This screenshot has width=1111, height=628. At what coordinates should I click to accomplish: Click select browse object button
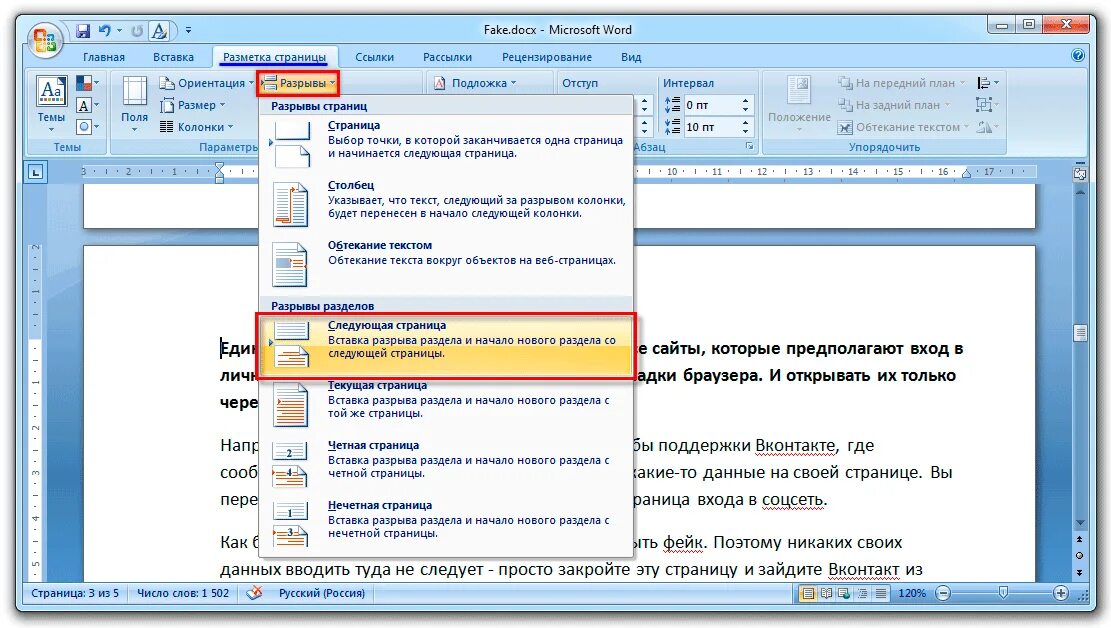pos(1080,556)
